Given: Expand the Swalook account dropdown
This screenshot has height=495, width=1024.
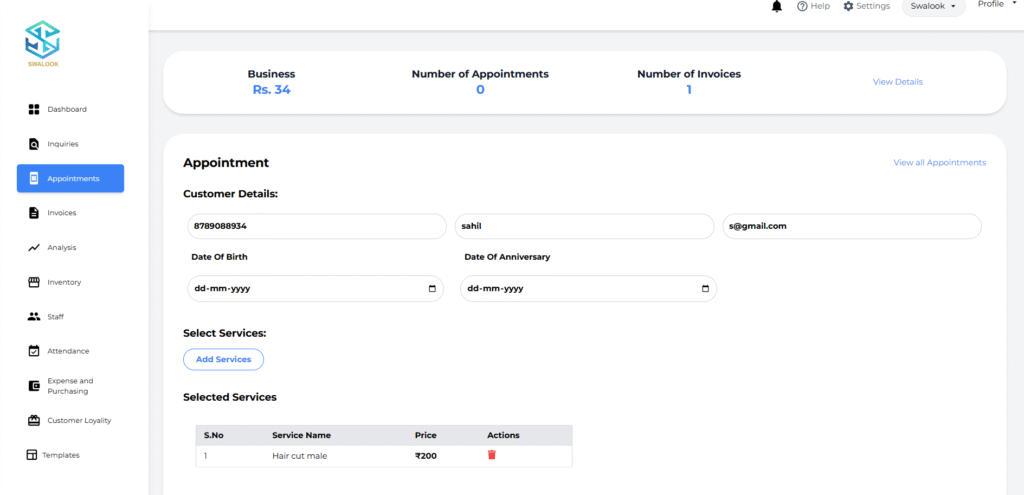Looking at the screenshot, I should (933, 6).
